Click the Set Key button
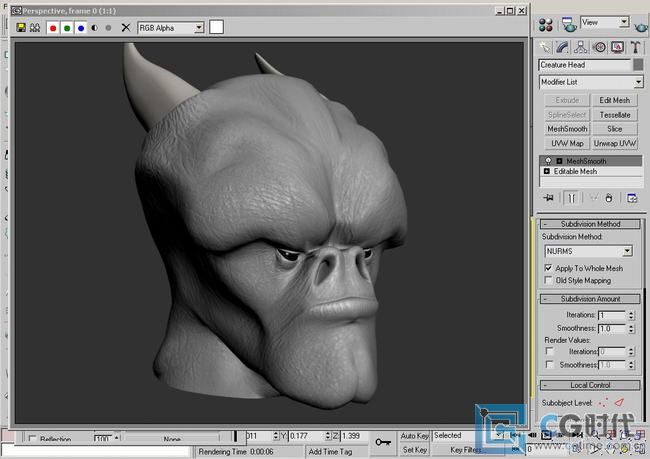Viewport: 650px width, 459px height. pos(414,449)
